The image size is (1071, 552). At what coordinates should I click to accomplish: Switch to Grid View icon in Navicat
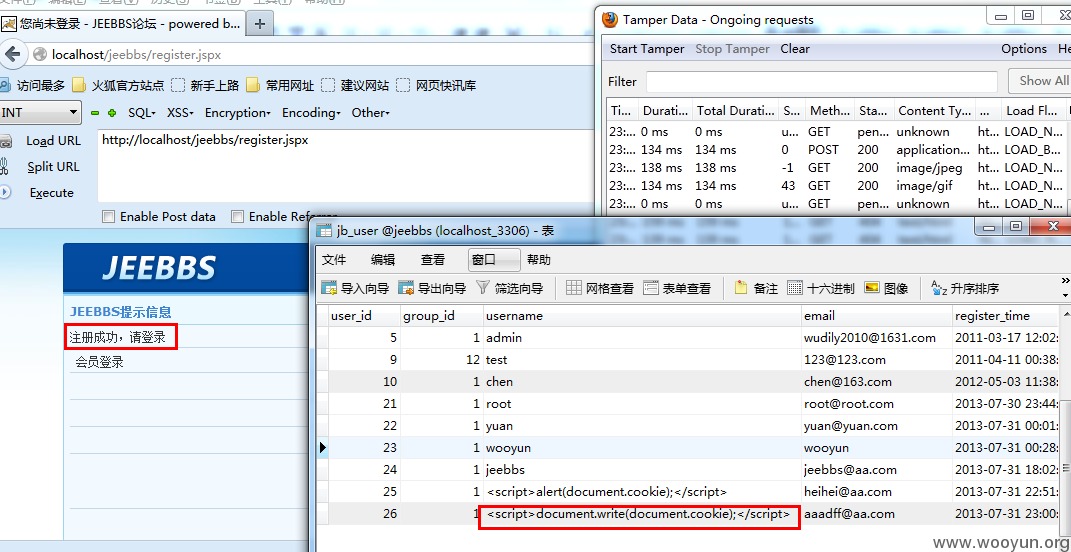[574, 288]
